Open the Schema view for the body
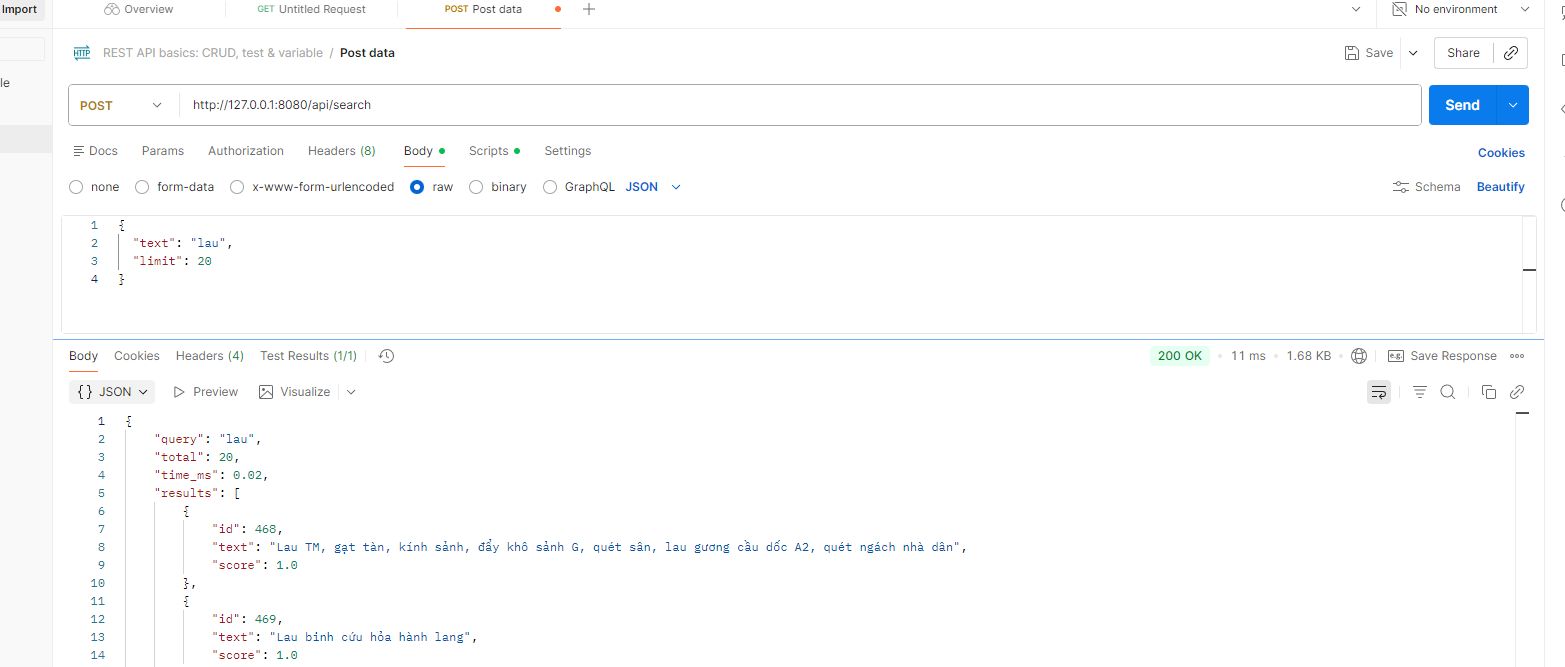This screenshot has height=667, width=1565. coord(1427,186)
